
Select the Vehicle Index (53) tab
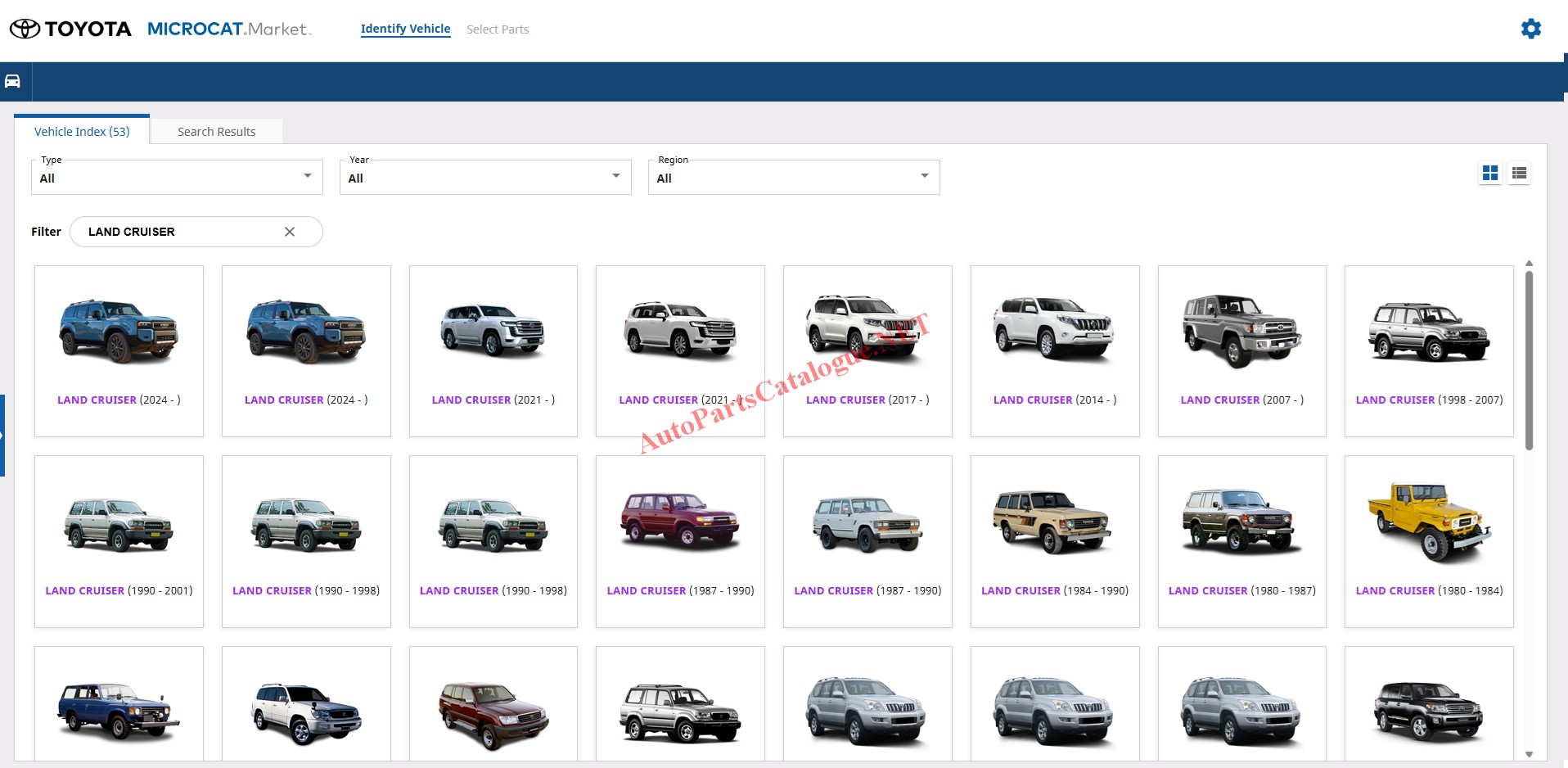point(82,132)
